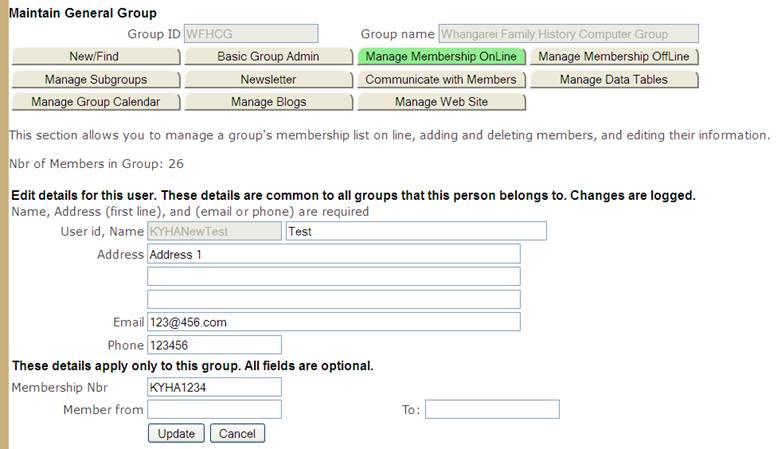The width and height of the screenshot is (781, 449).
Task: Click into the Phone field
Action: [x=214, y=345]
